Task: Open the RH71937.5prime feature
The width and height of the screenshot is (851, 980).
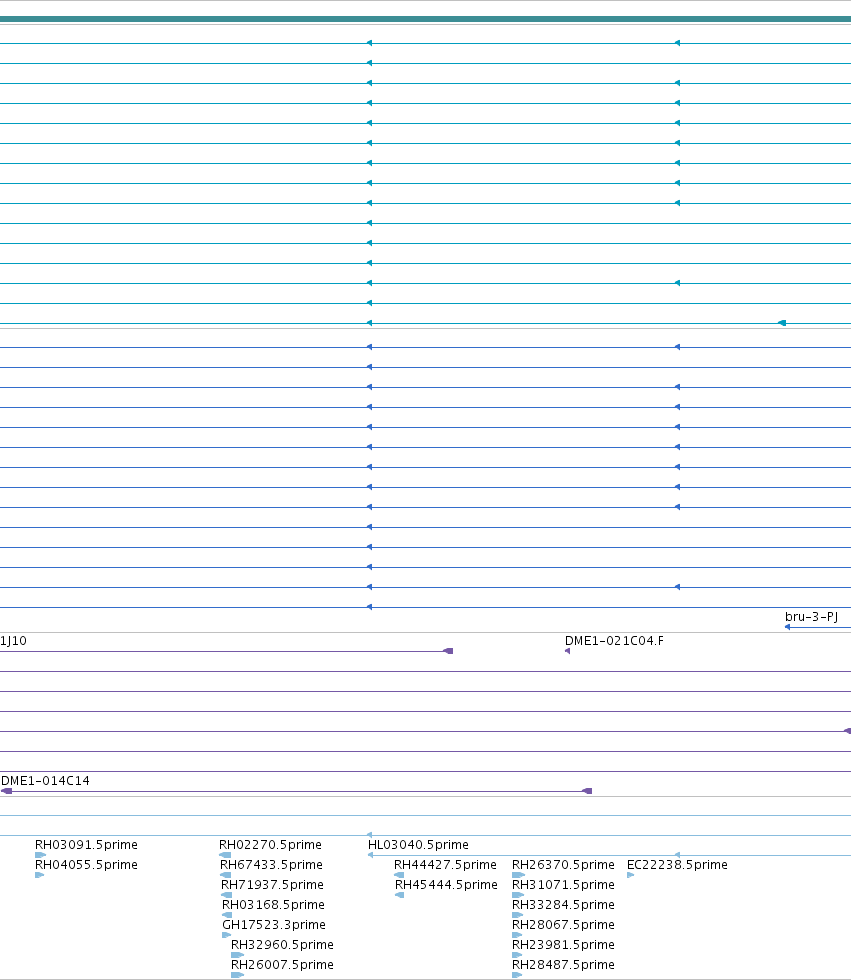Action: 272,884
